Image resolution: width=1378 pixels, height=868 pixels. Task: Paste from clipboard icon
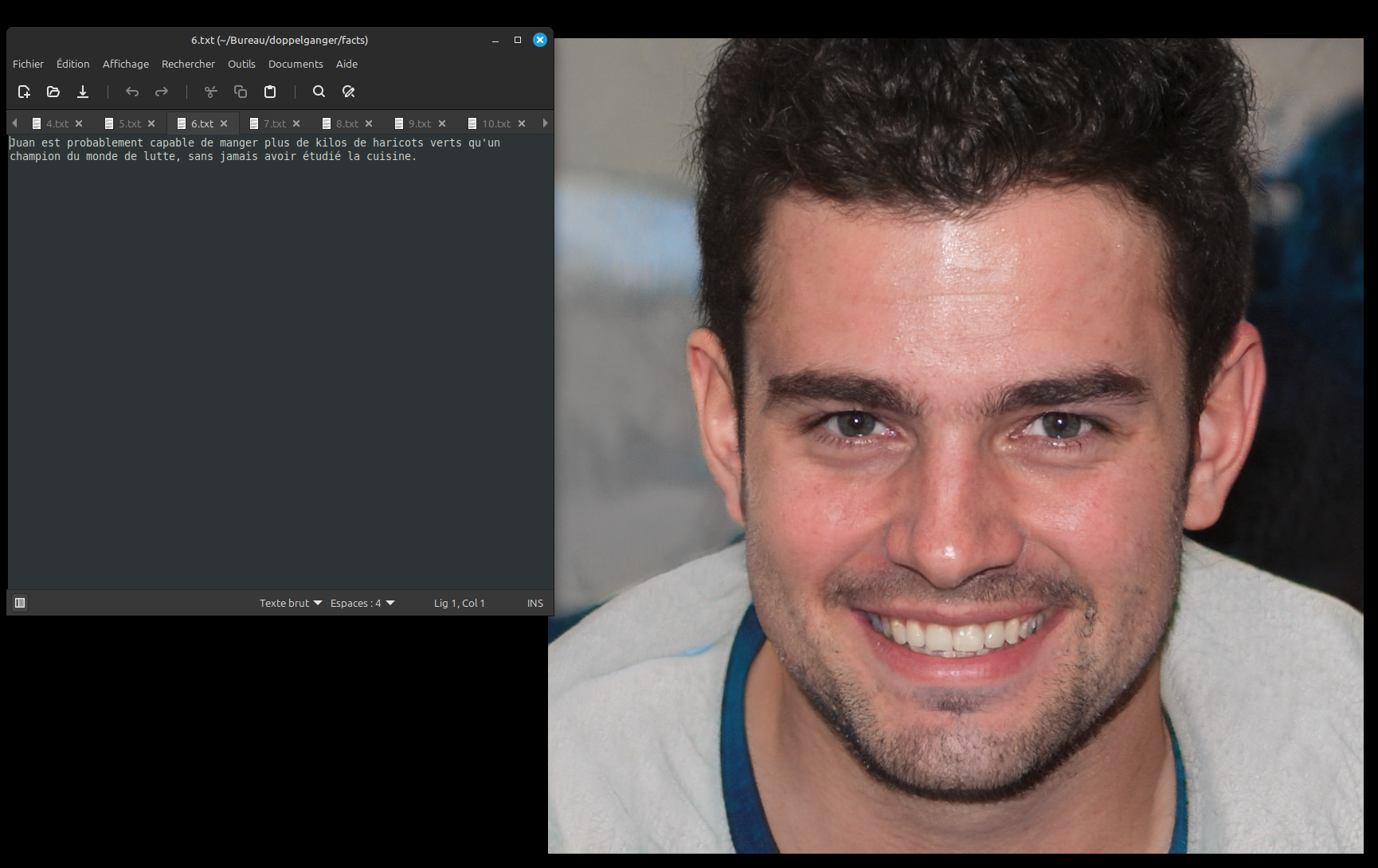[x=270, y=92]
